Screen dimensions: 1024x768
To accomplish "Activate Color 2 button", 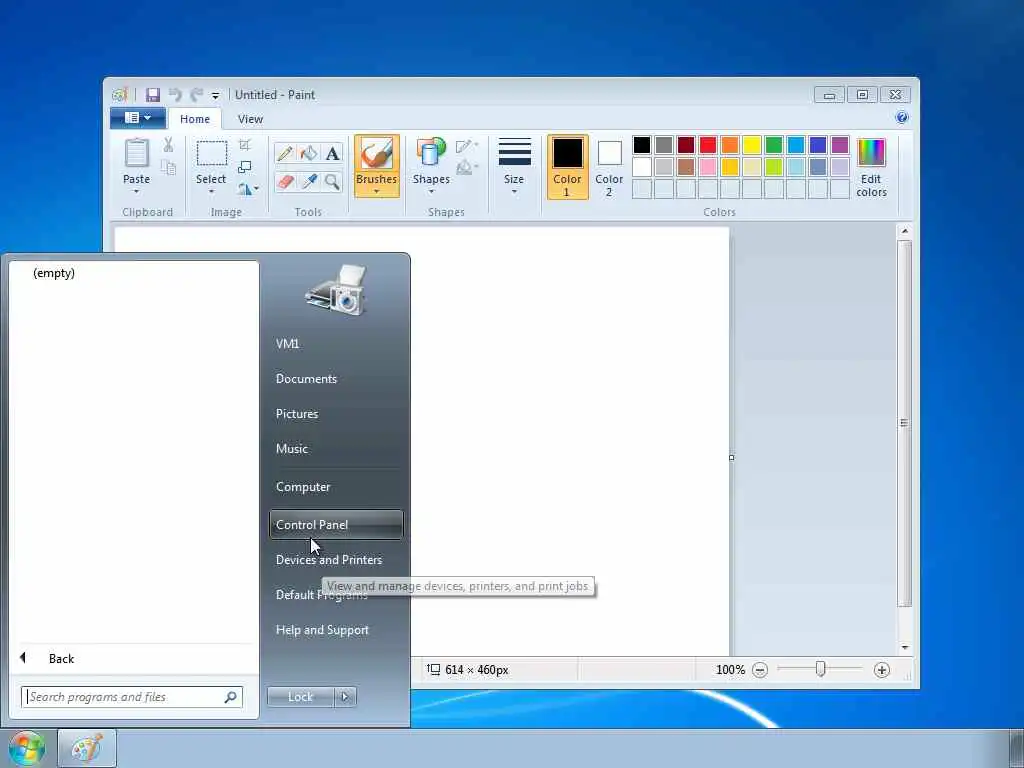I will pyautogui.click(x=609, y=167).
